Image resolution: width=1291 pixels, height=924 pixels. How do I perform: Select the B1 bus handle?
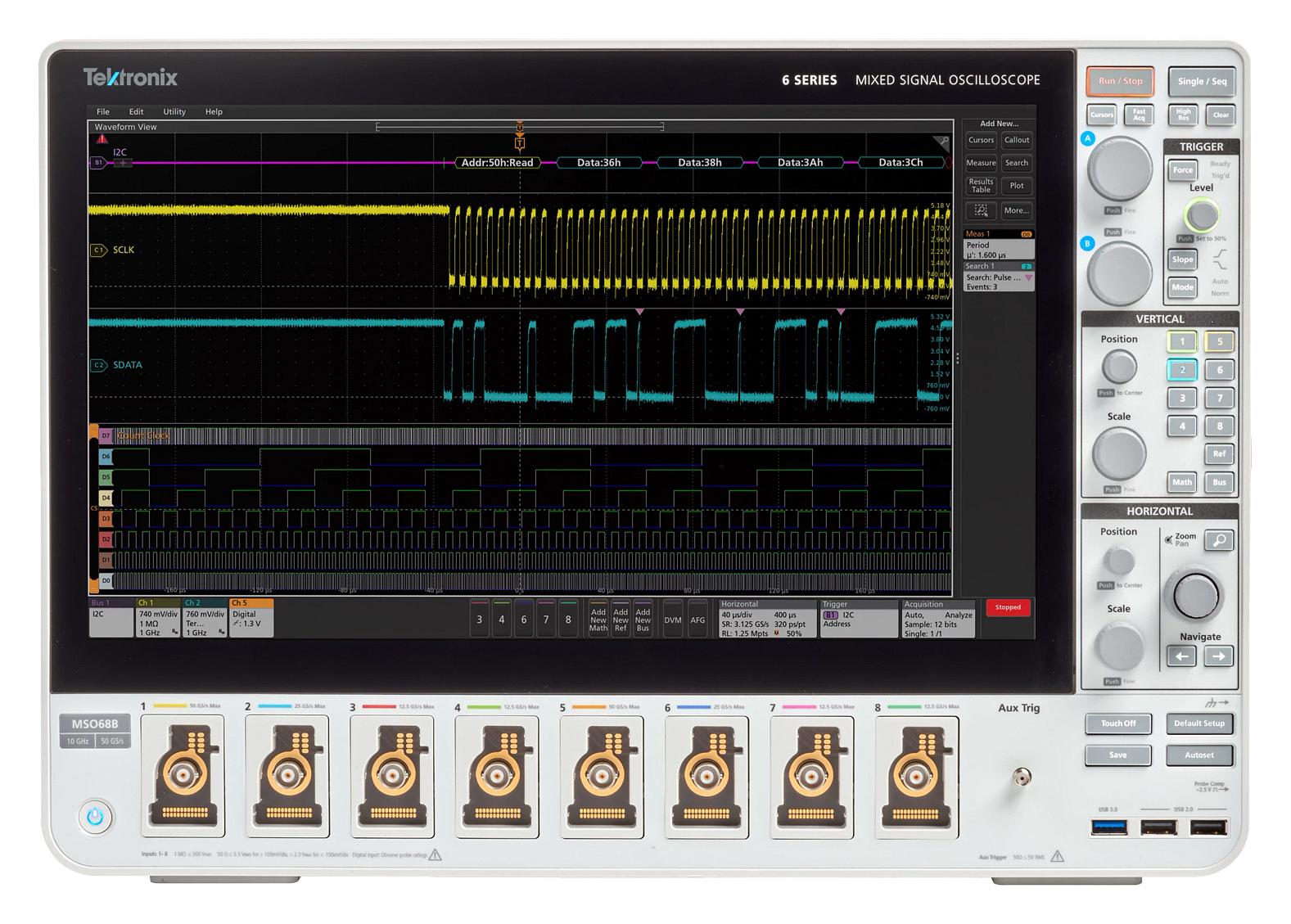pyautogui.click(x=97, y=163)
